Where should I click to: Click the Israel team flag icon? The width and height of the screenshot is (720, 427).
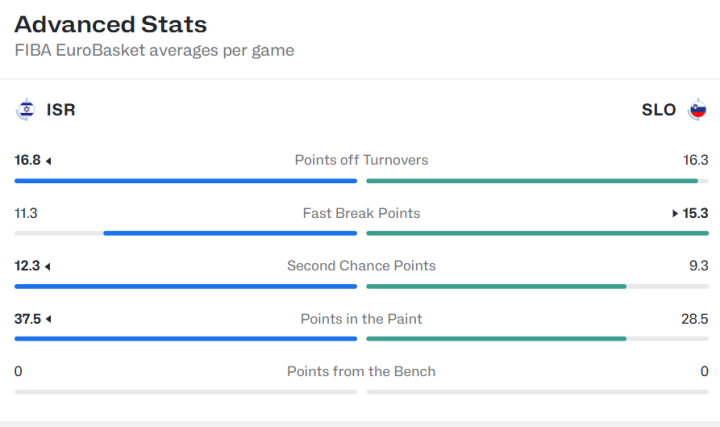pyautogui.click(x=25, y=109)
